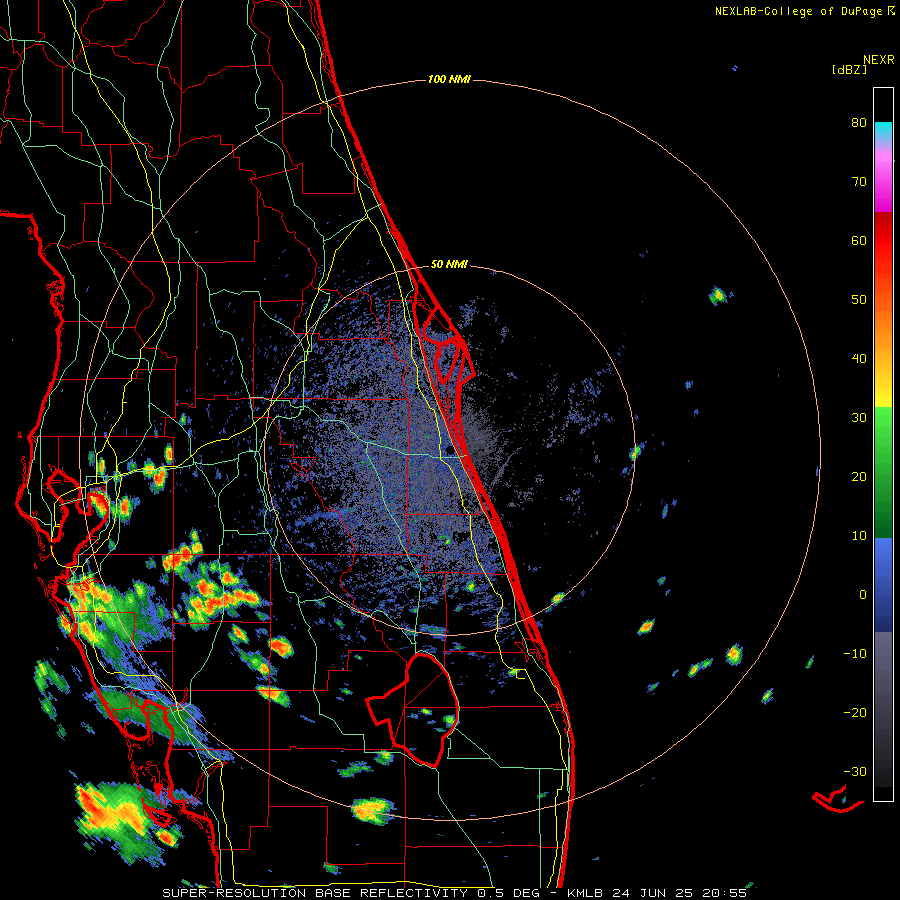The height and width of the screenshot is (900, 900).
Task: Select the -10 value on the dBZ scale
Action: (855, 654)
